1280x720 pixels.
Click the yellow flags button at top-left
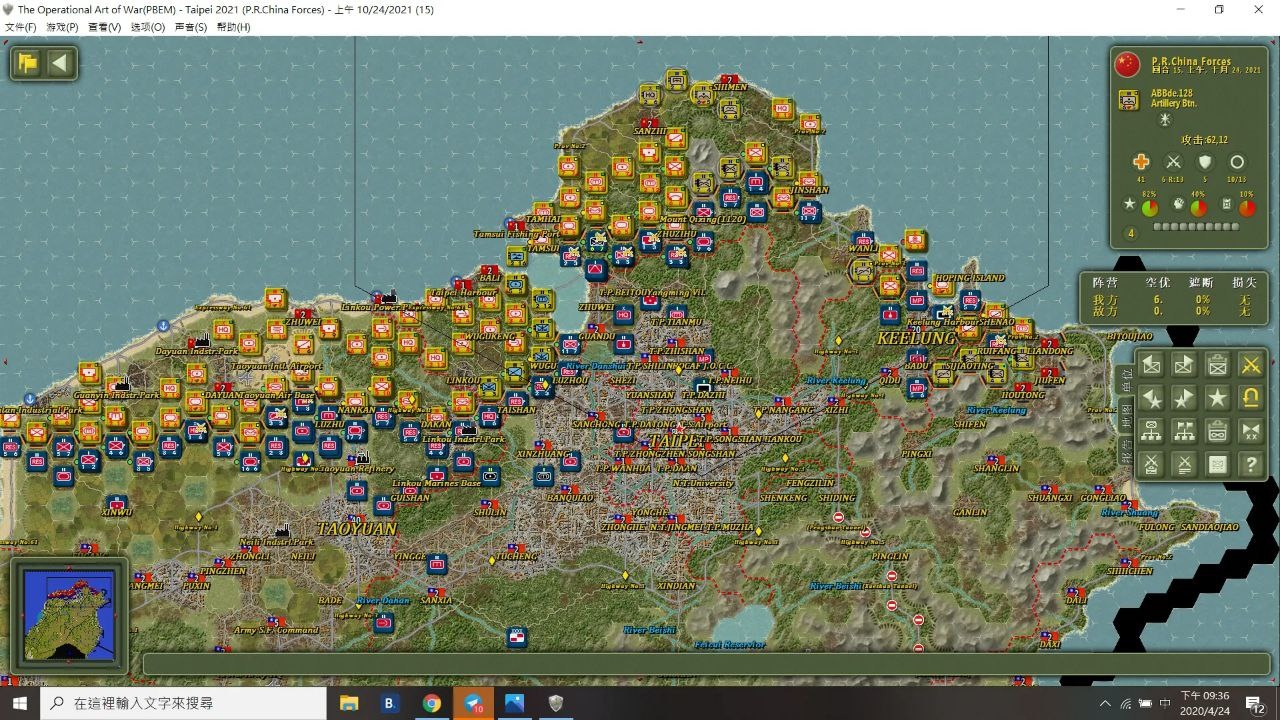[x=28, y=64]
